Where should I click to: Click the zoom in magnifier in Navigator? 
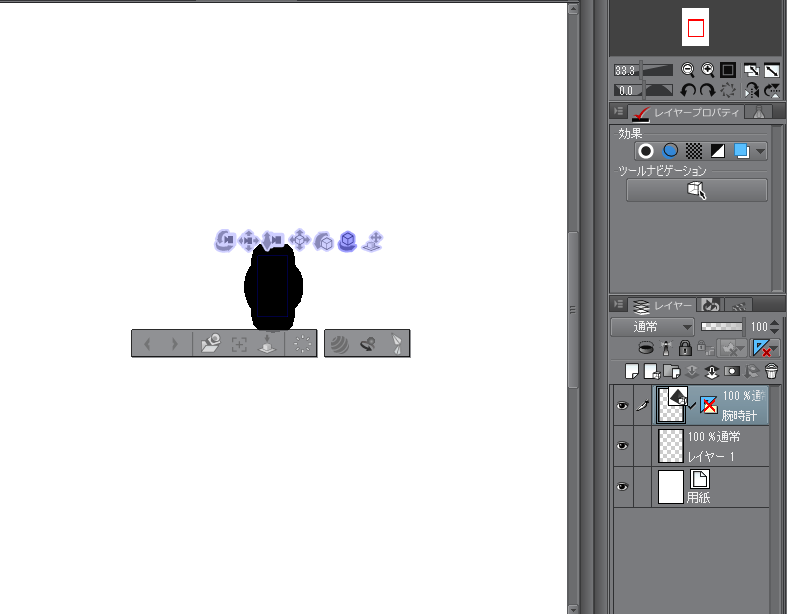tap(708, 70)
